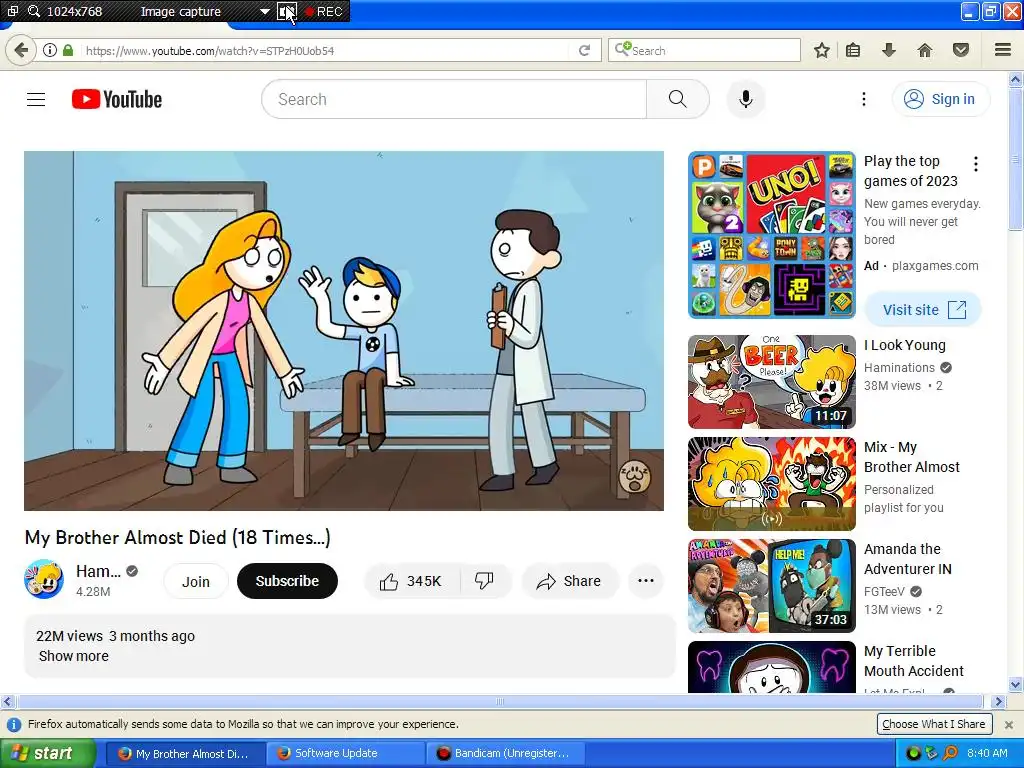This screenshot has height=768, width=1024.
Task: Subscribe to the Haminations channel
Action: coord(287,581)
